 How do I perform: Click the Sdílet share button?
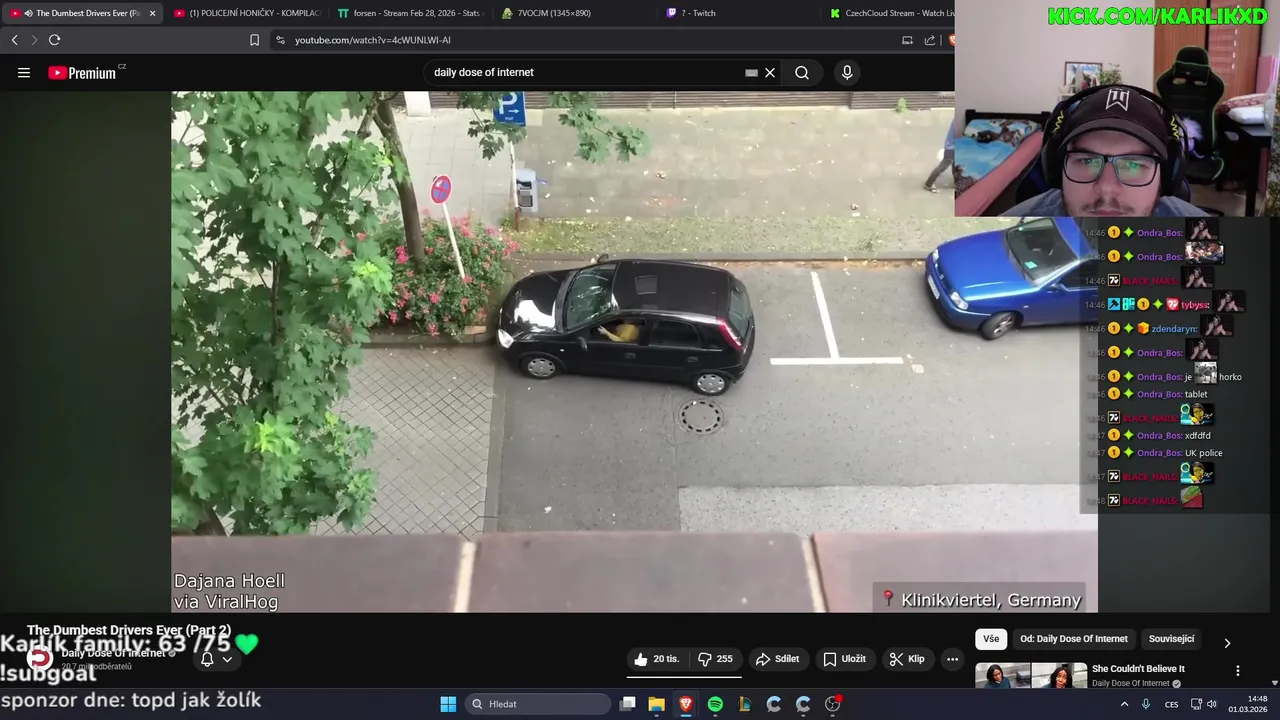click(777, 659)
